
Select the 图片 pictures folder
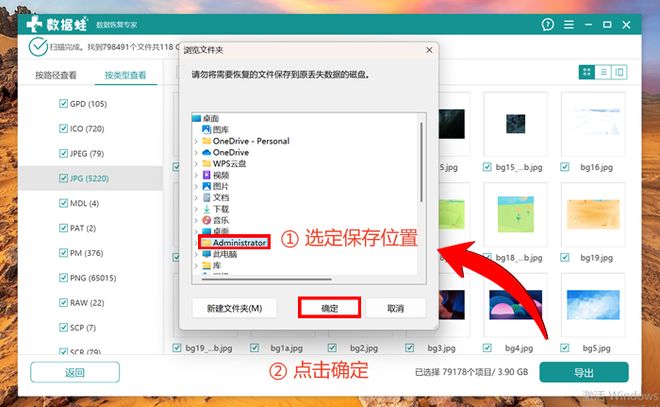pyautogui.click(x=216, y=186)
